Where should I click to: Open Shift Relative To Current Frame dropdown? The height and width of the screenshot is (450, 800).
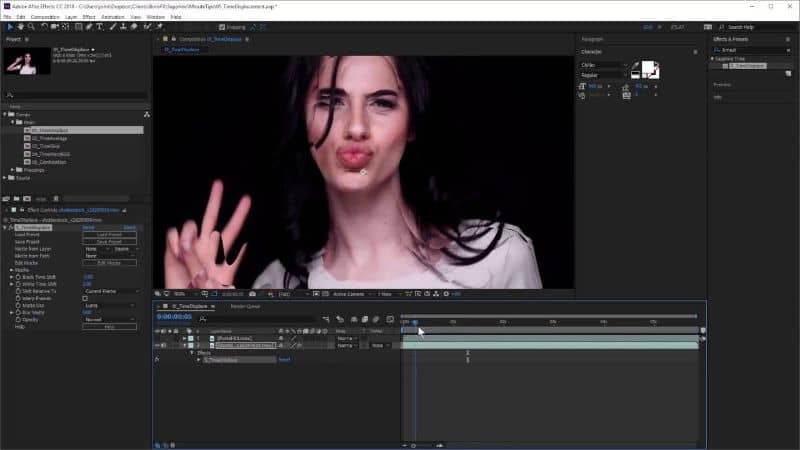click(x=112, y=291)
